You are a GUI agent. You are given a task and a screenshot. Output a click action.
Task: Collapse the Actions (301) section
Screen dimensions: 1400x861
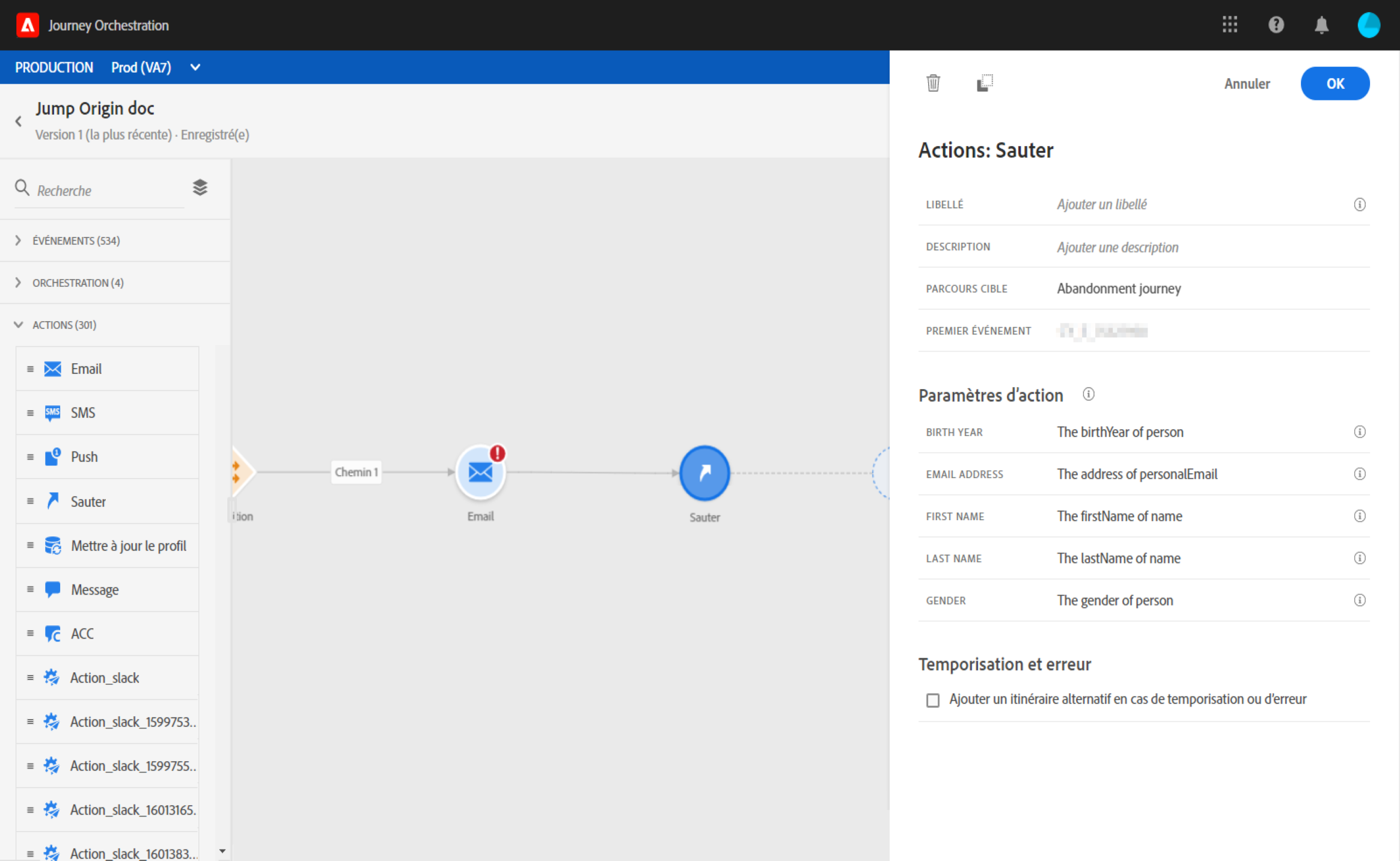(x=64, y=325)
